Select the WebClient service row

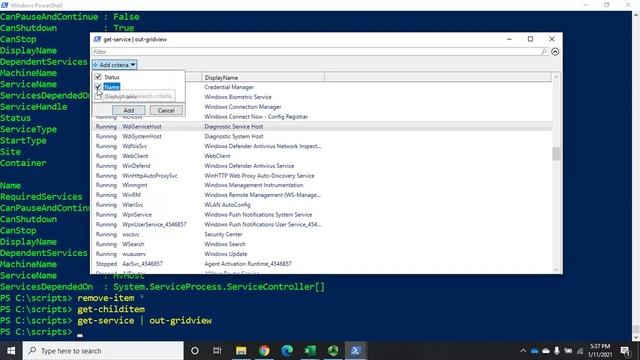tap(322, 156)
